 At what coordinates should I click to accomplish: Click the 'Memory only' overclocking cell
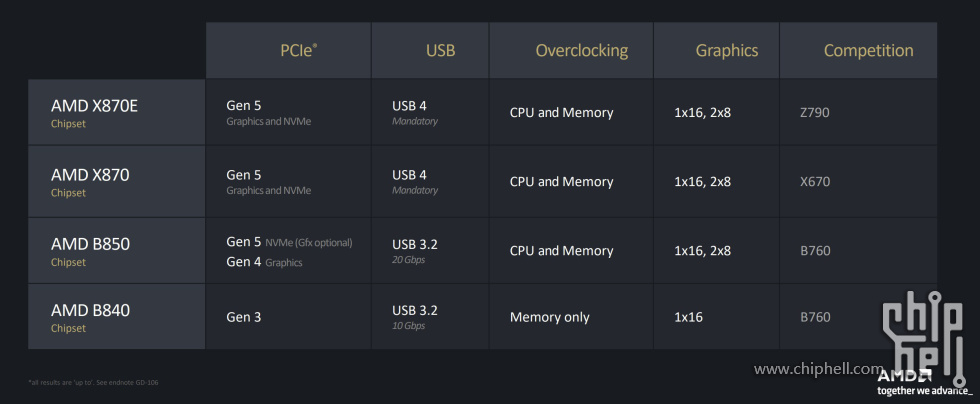coord(549,318)
